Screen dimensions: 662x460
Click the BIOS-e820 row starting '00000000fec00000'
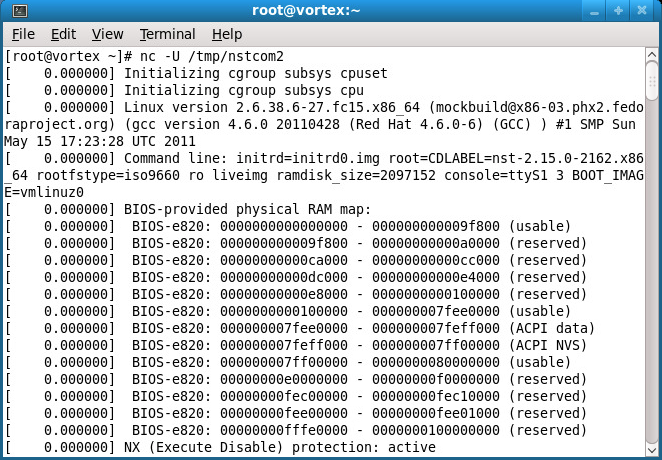coord(296,396)
